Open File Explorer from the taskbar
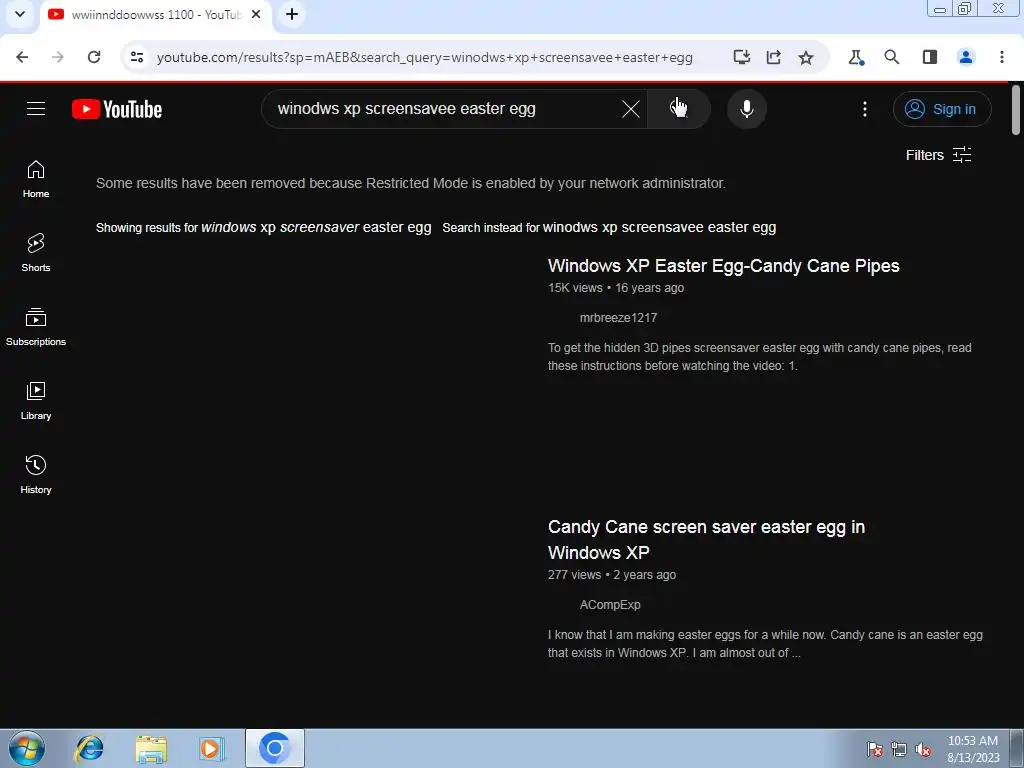This screenshot has height=768, width=1024. (x=151, y=748)
